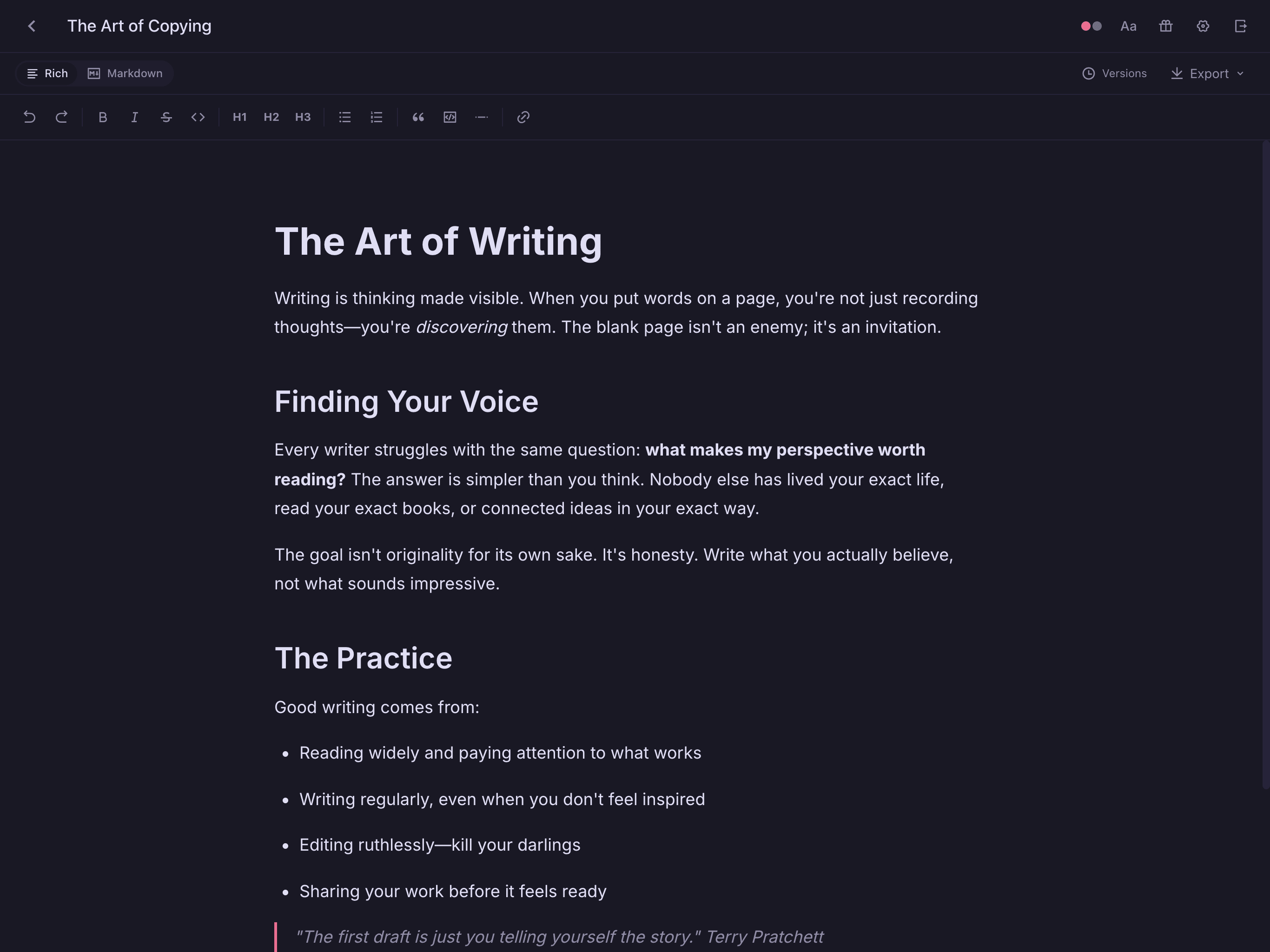The width and height of the screenshot is (1270, 952).
Task: Select the pink theme color dot
Action: 1086,26
